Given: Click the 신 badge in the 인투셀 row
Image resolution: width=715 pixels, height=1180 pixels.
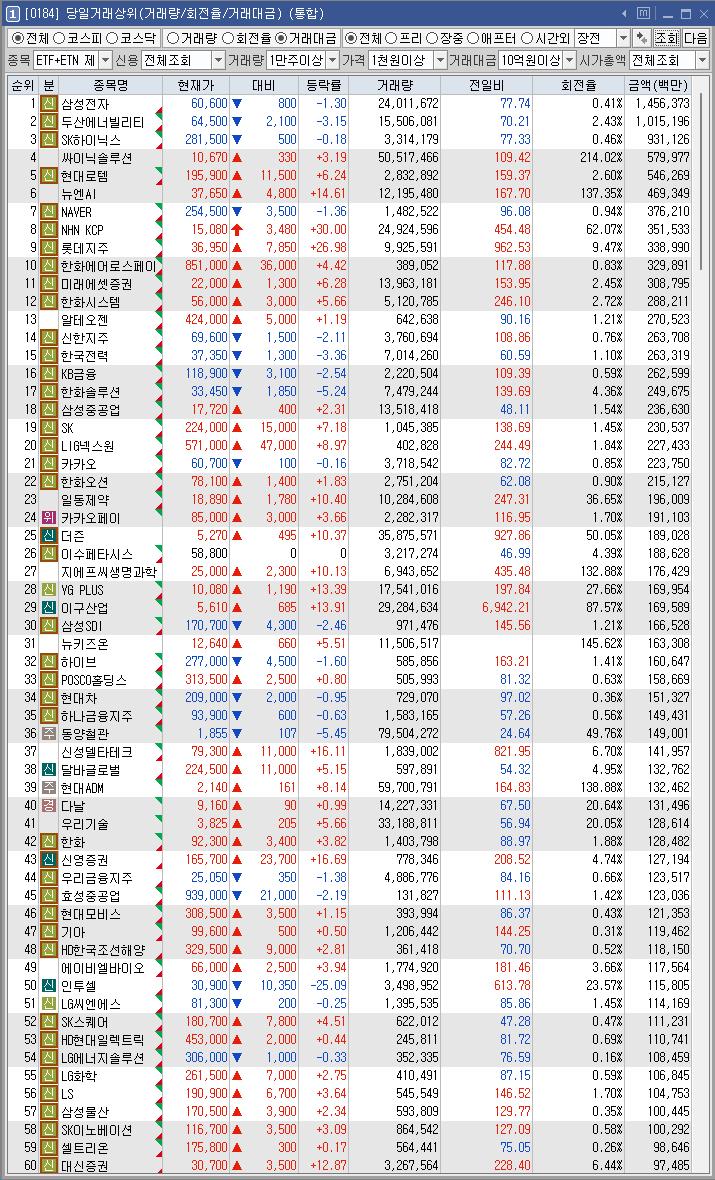Looking at the screenshot, I should point(48,986).
